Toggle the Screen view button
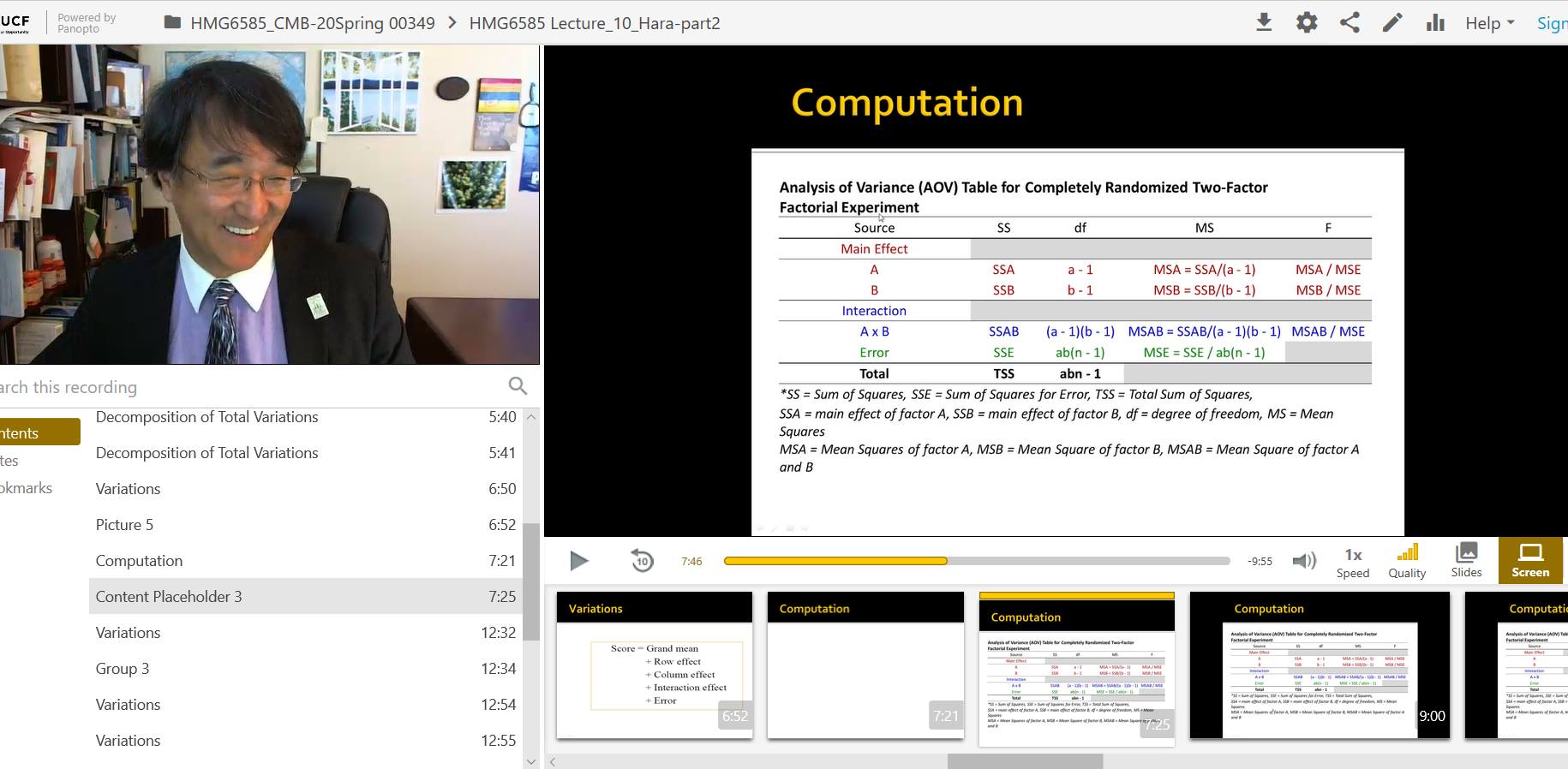The height and width of the screenshot is (769, 1568). click(1530, 561)
